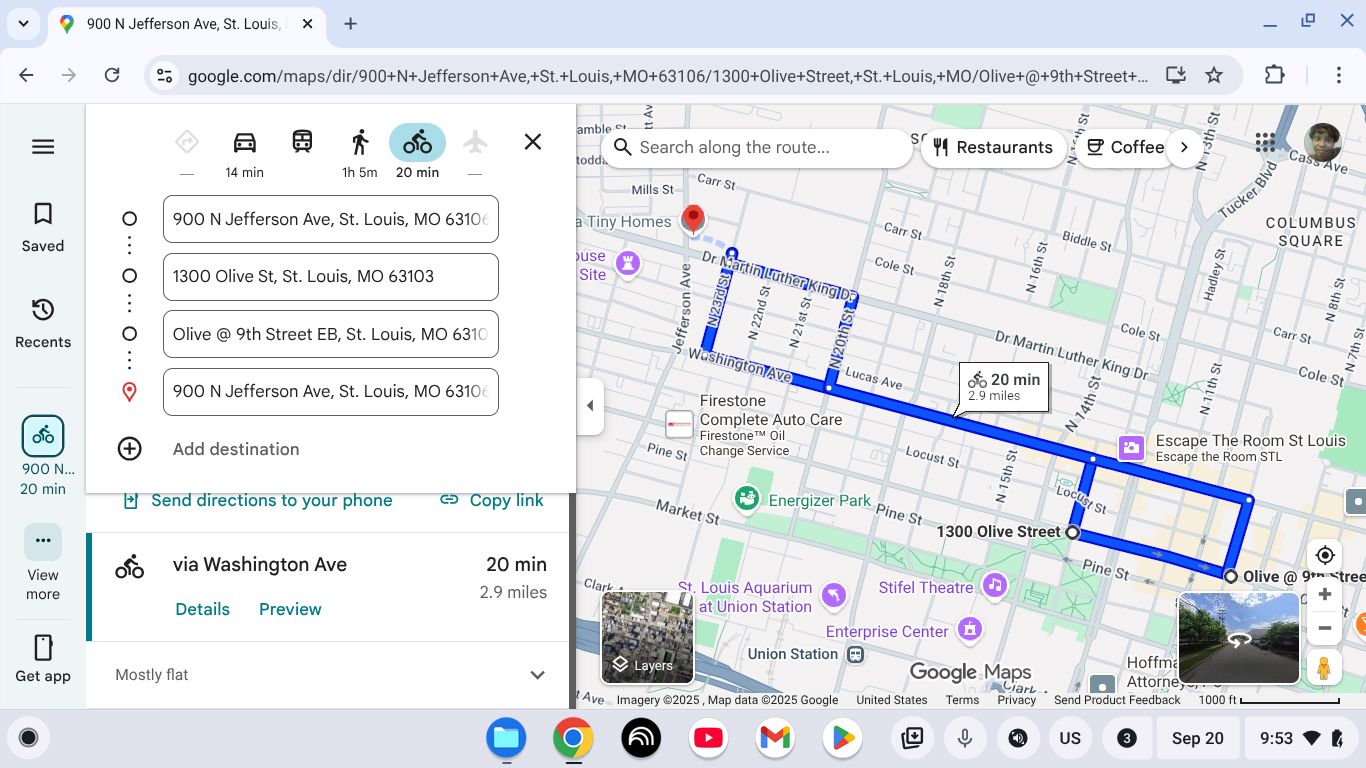
Task: Open the Google apps grid
Action: point(1265,143)
